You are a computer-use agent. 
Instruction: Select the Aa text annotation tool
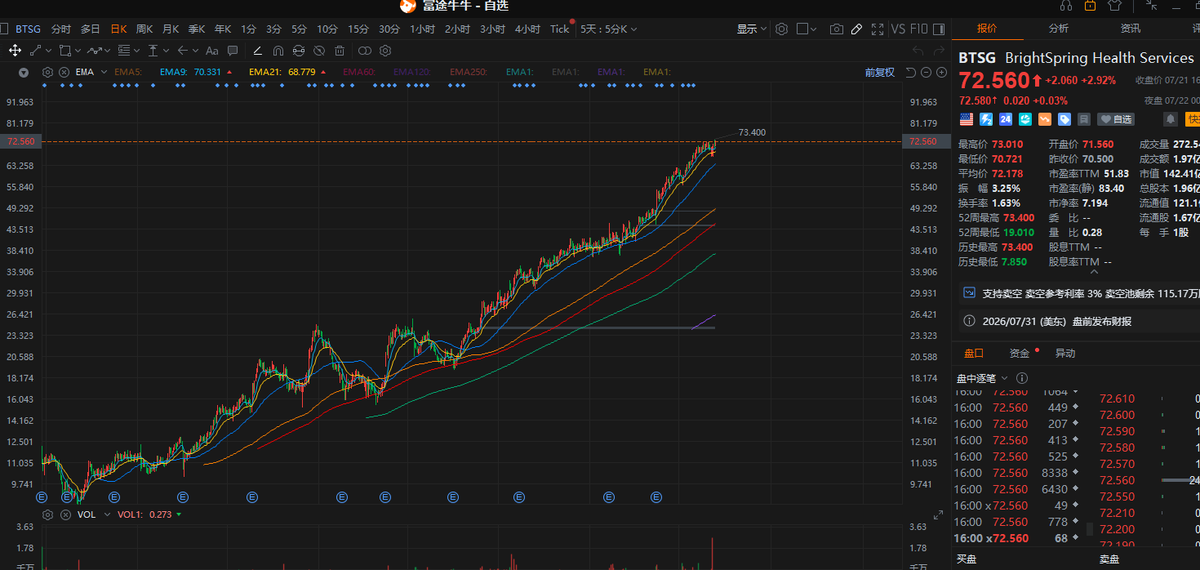pos(212,51)
